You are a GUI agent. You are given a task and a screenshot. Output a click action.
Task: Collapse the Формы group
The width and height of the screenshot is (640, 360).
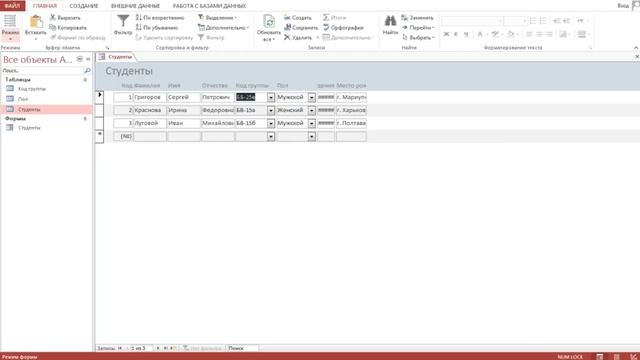[x=85, y=118]
